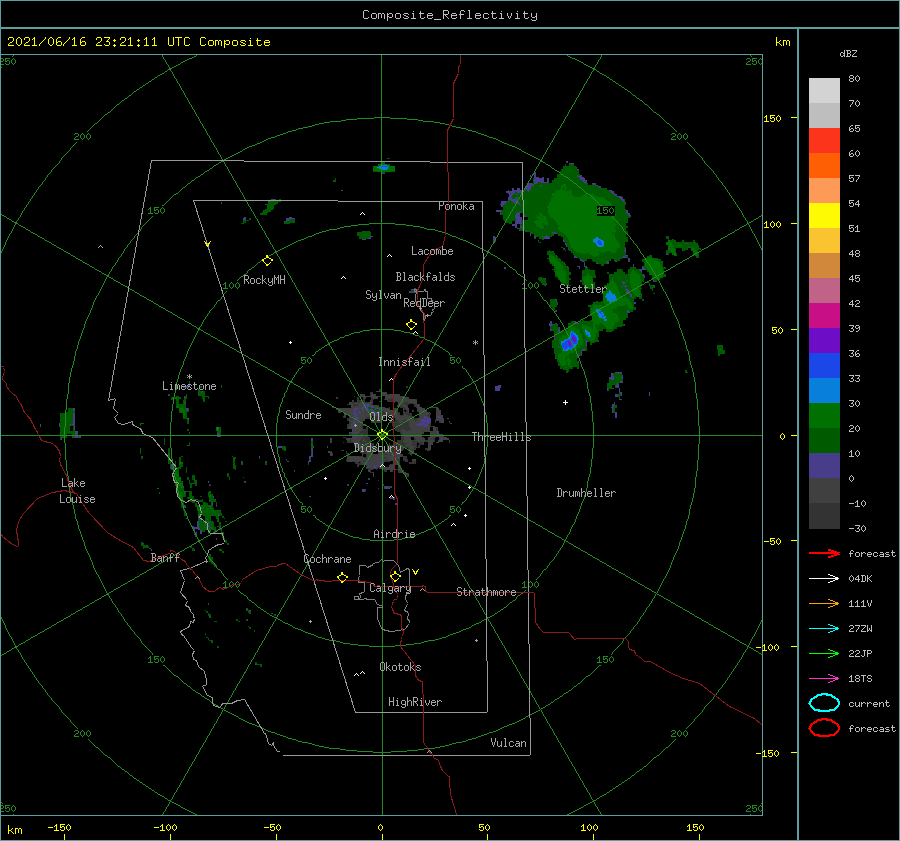Image resolution: width=900 pixels, height=841 pixels.
Task: Click the Drumheller town label
Action: [x=586, y=493]
